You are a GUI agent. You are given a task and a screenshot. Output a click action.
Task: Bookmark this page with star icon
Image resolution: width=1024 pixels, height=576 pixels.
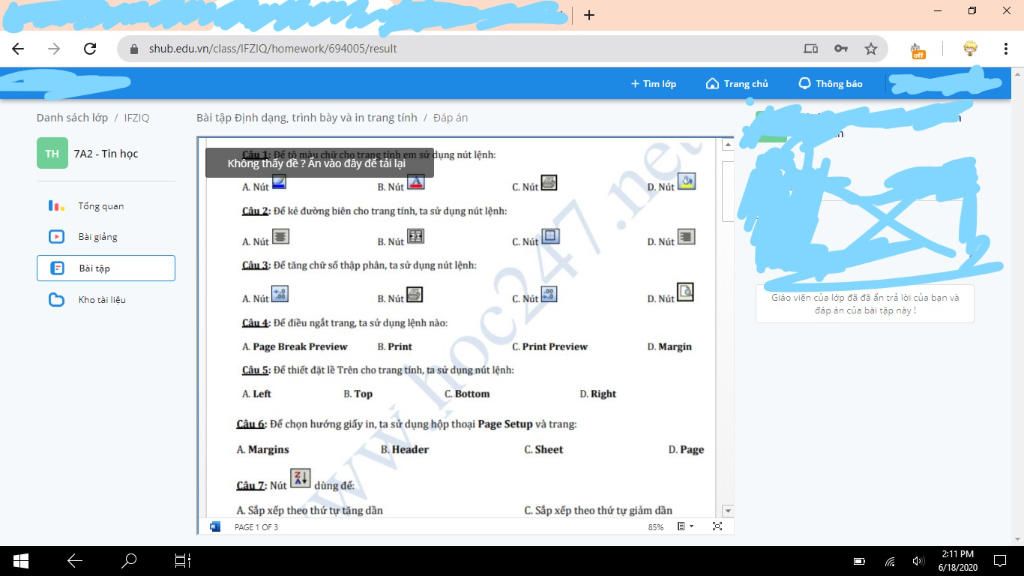pos(871,48)
